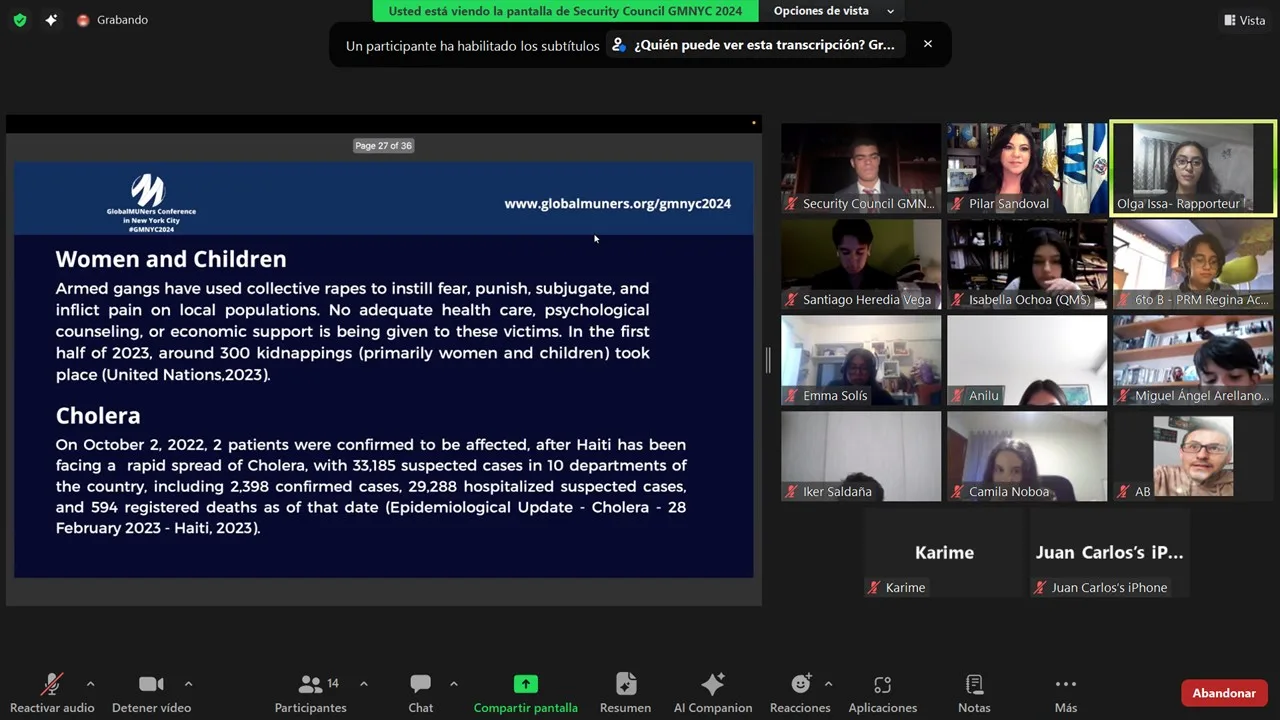Select Olga Issa- Rapporteur video thumbnail
Image resolution: width=1280 pixels, height=720 pixels.
1193,168
